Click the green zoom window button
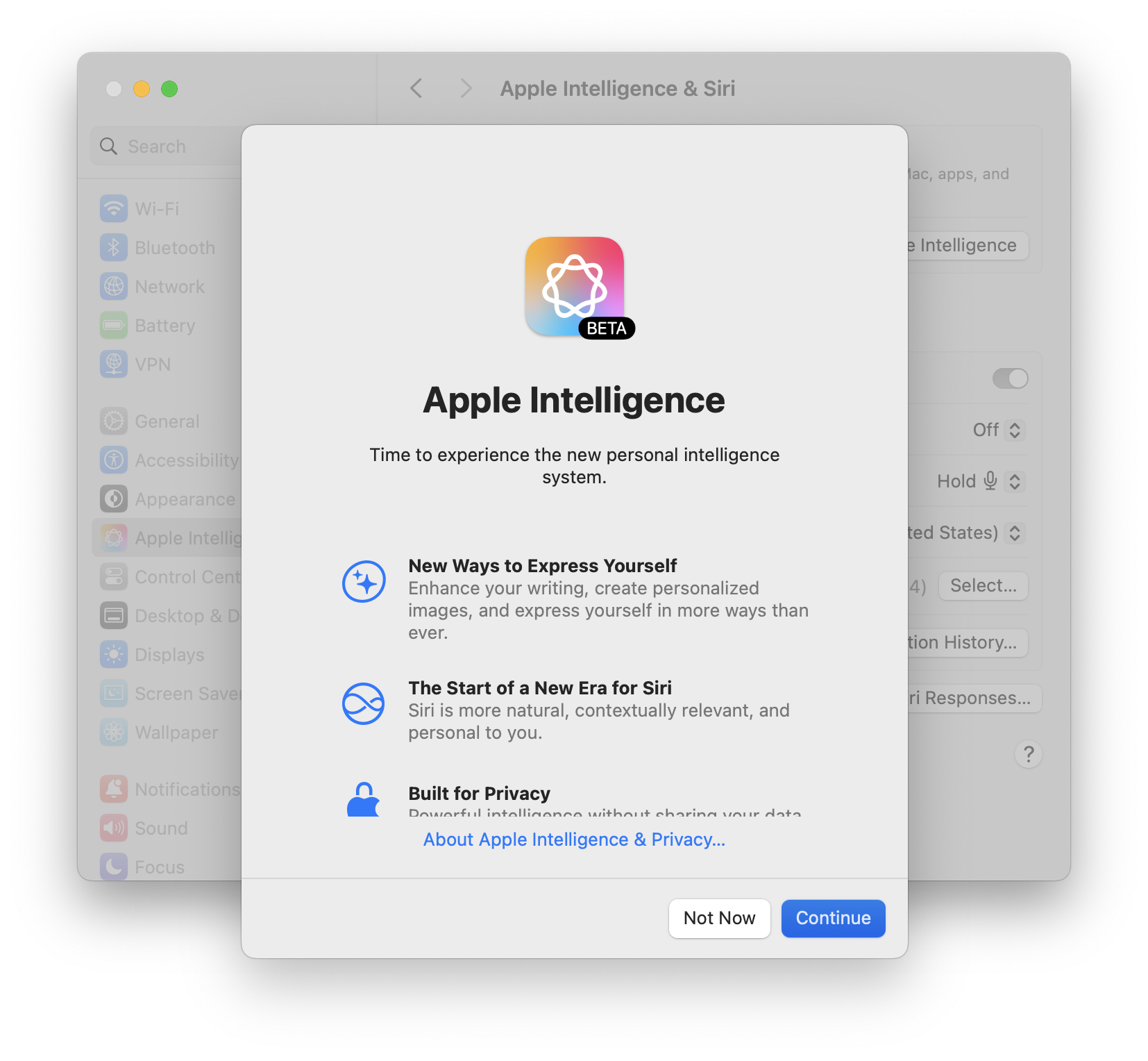The width and height of the screenshot is (1148, 1061). tap(169, 89)
